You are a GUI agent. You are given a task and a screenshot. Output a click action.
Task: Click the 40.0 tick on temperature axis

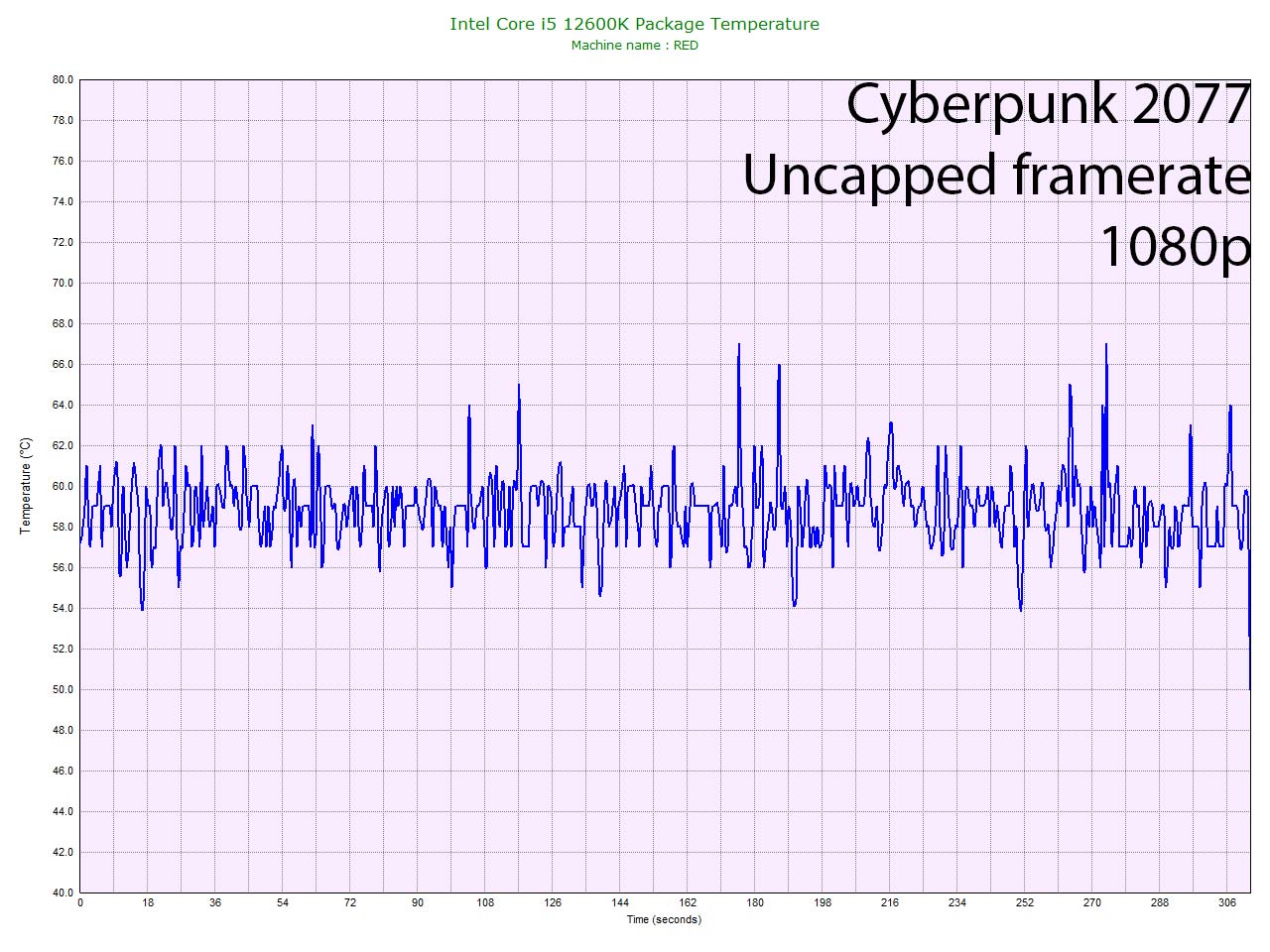[x=63, y=892]
